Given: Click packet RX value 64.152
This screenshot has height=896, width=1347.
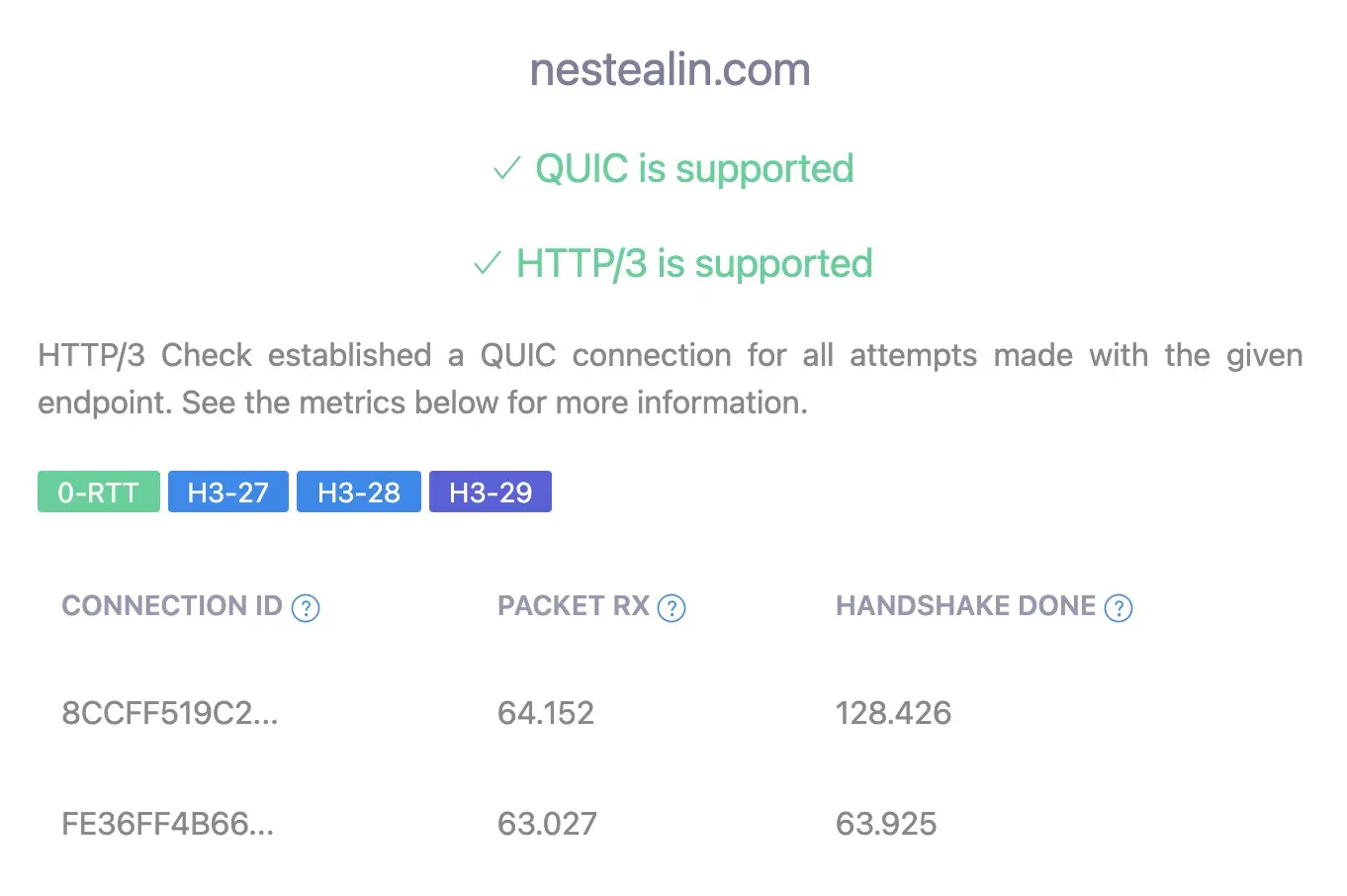Looking at the screenshot, I should (x=546, y=713).
